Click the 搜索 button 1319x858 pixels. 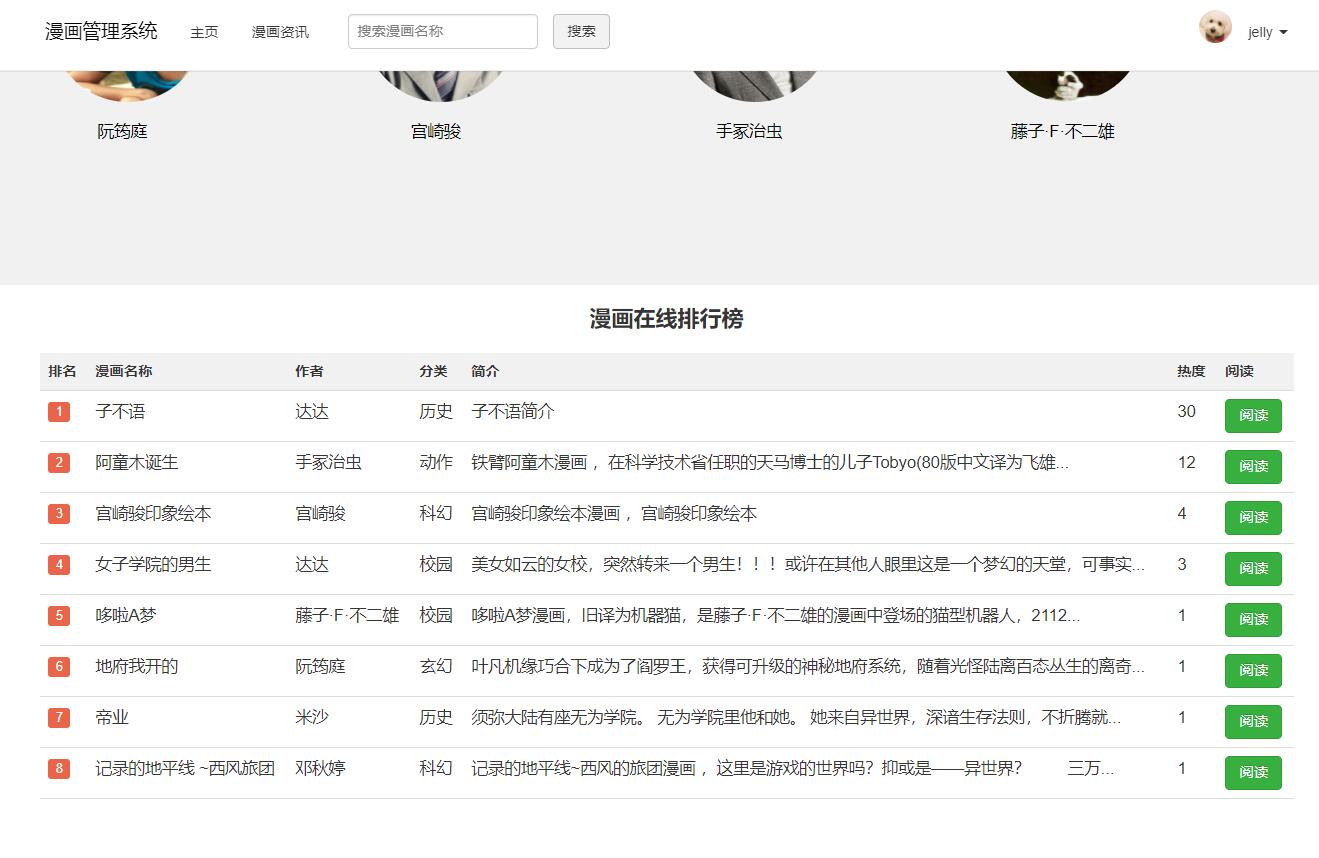(580, 31)
